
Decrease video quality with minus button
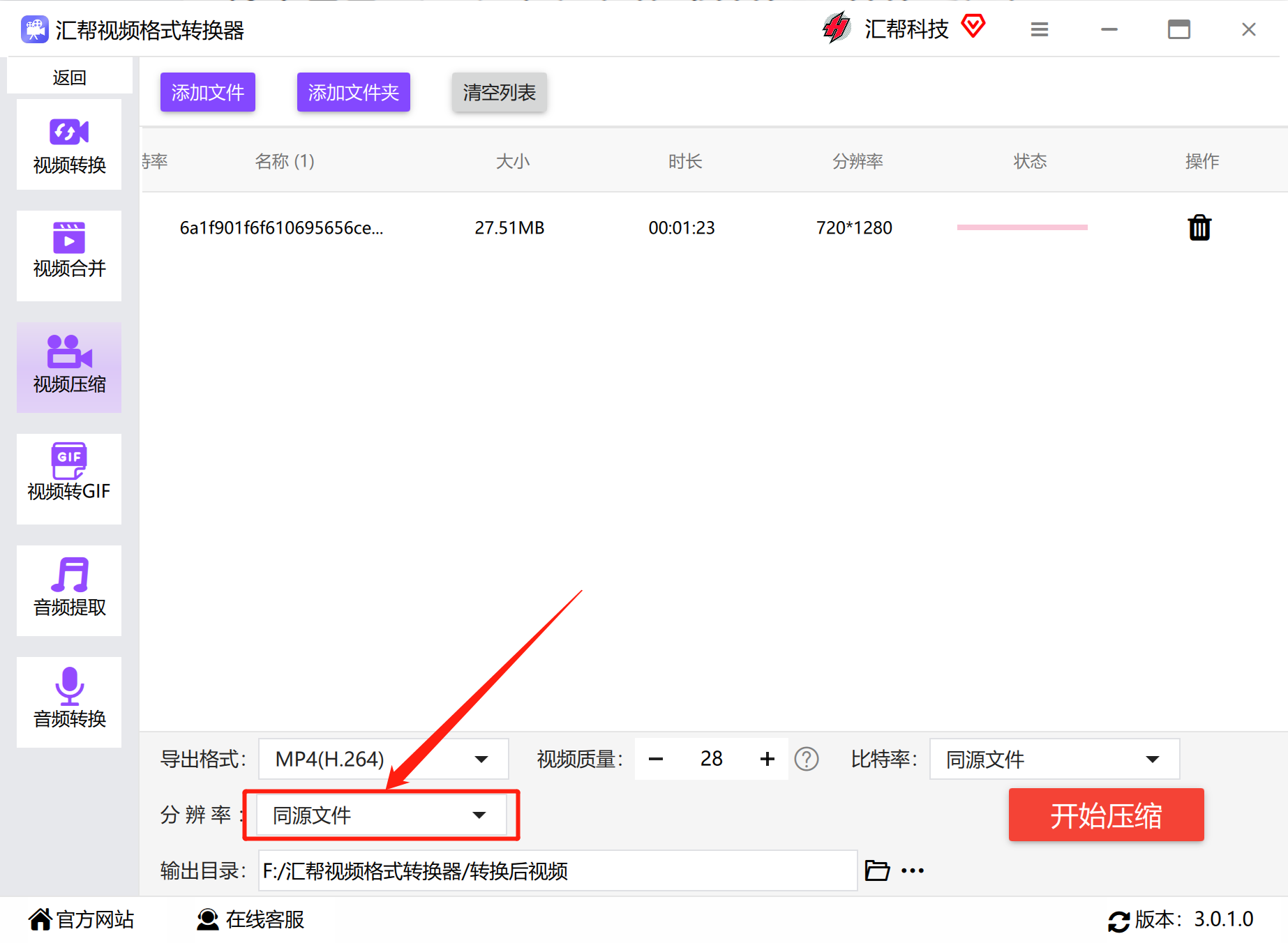click(x=656, y=759)
